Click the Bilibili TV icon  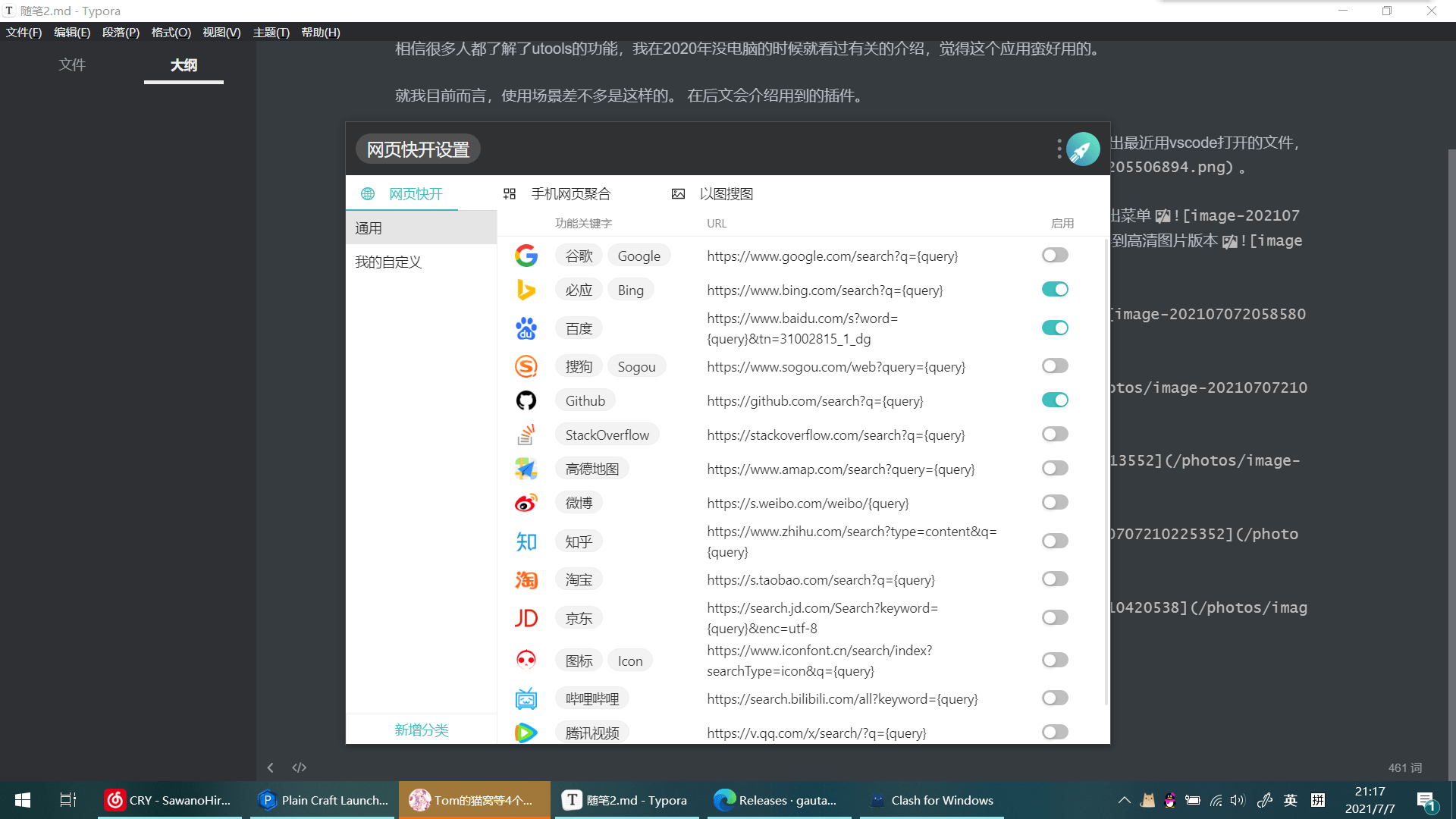click(x=526, y=698)
